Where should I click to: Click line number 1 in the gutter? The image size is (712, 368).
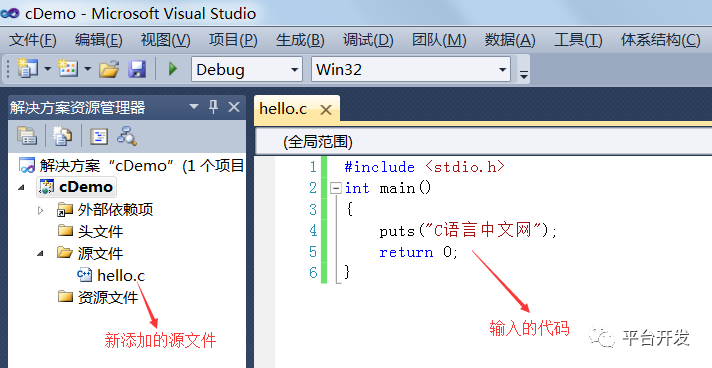point(313,167)
